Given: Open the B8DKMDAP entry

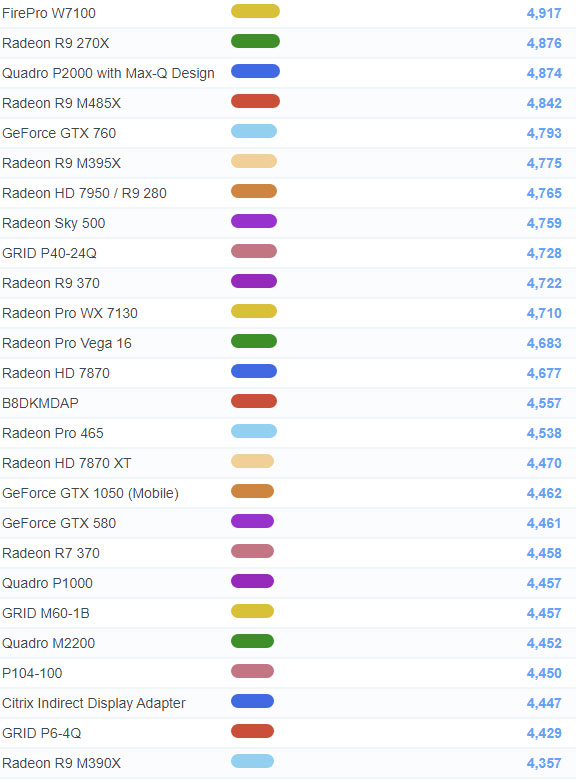Looking at the screenshot, I should (x=40, y=403).
